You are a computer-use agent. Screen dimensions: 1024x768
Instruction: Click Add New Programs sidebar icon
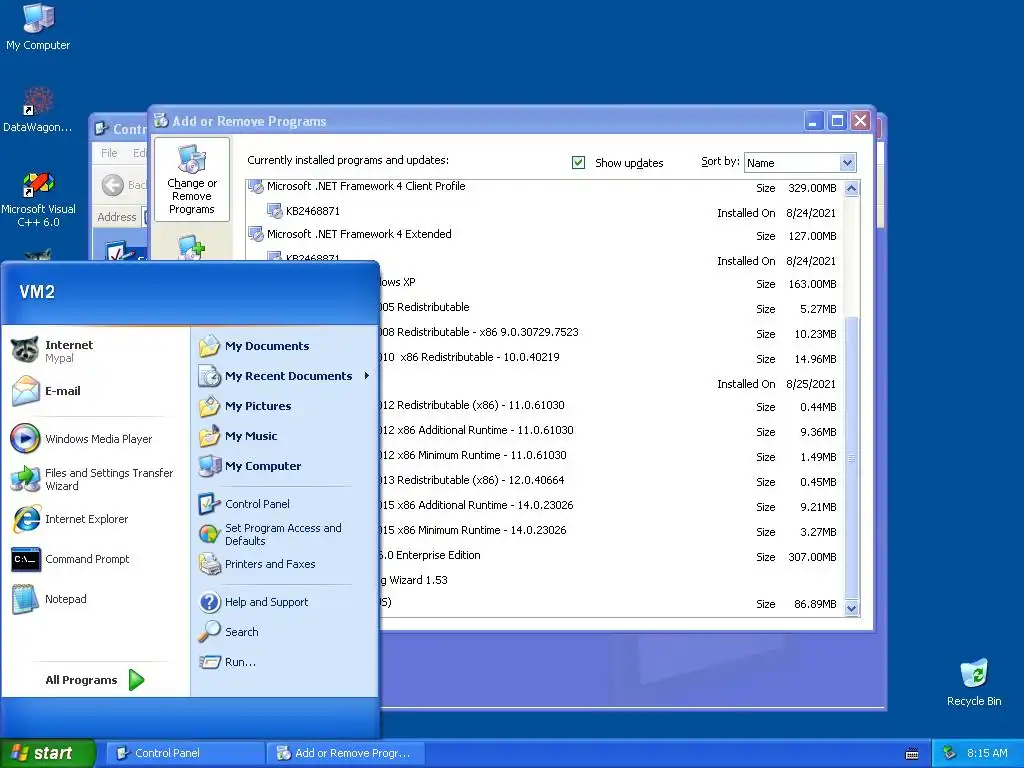click(191, 248)
